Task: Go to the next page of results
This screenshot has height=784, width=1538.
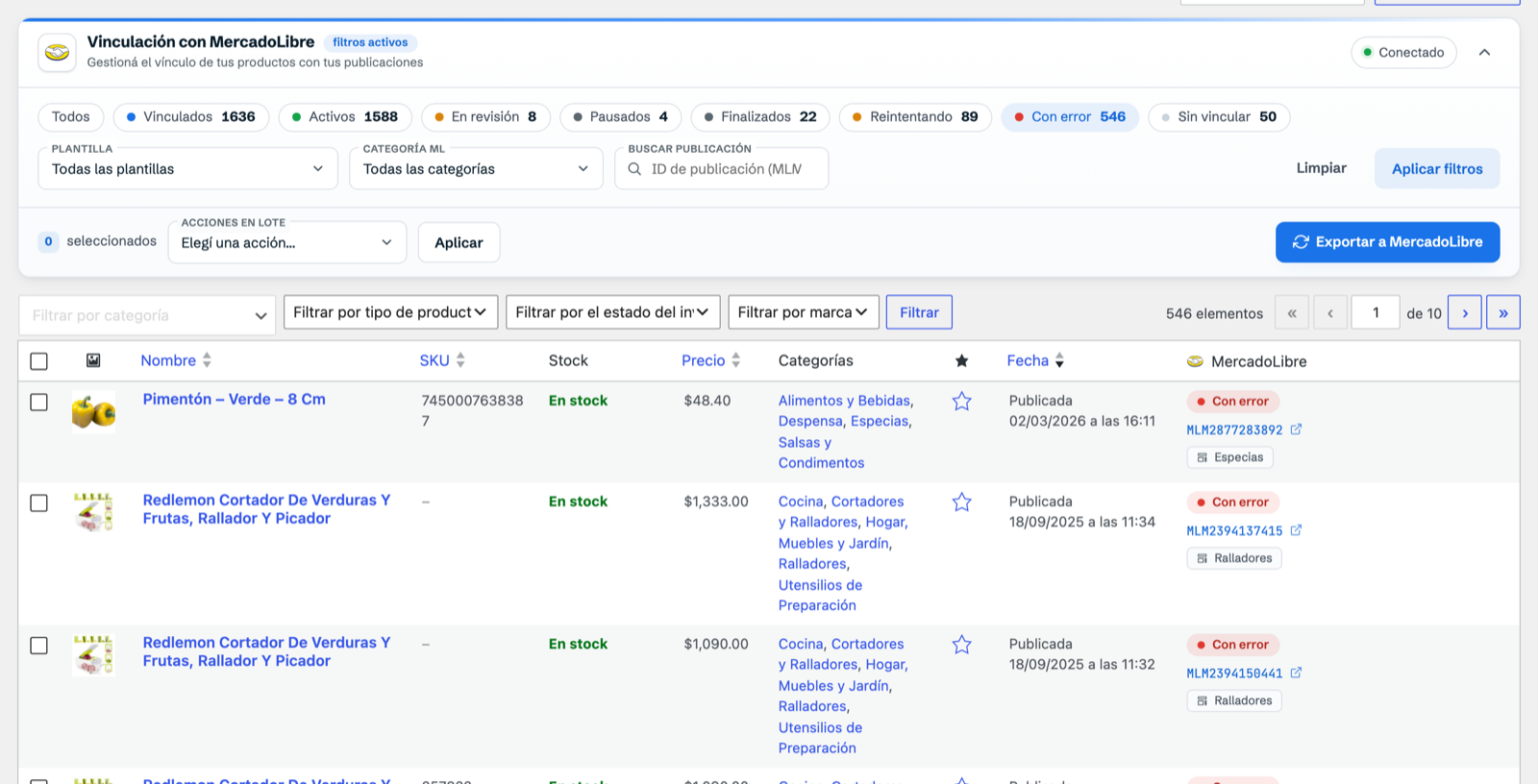Action: [x=1464, y=312]
